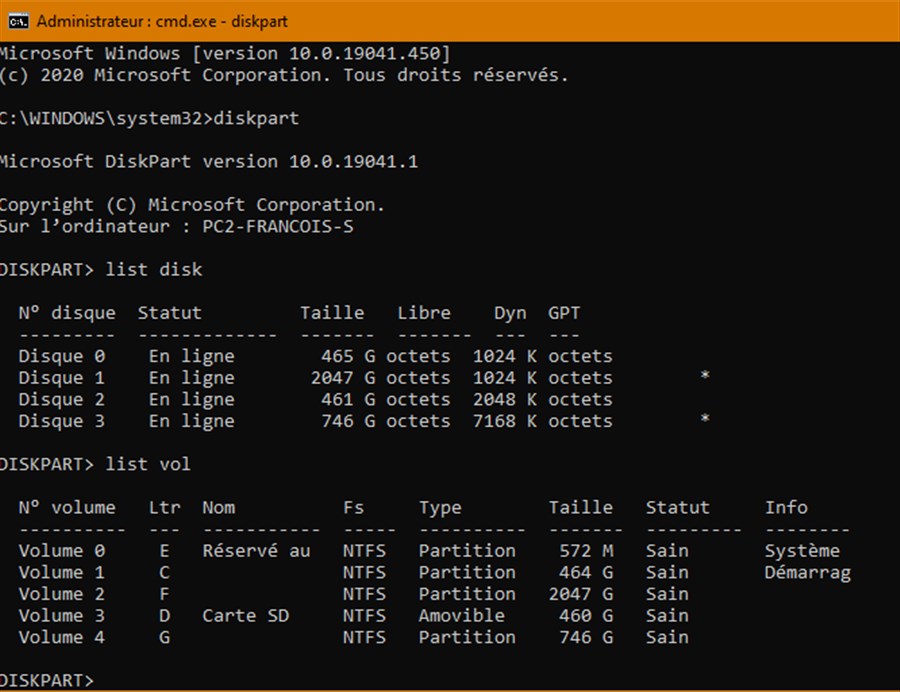Screen dimensions: 900x692
Task: Click the GPT asterisk on Disque 3 row
Action: (705, 419)
